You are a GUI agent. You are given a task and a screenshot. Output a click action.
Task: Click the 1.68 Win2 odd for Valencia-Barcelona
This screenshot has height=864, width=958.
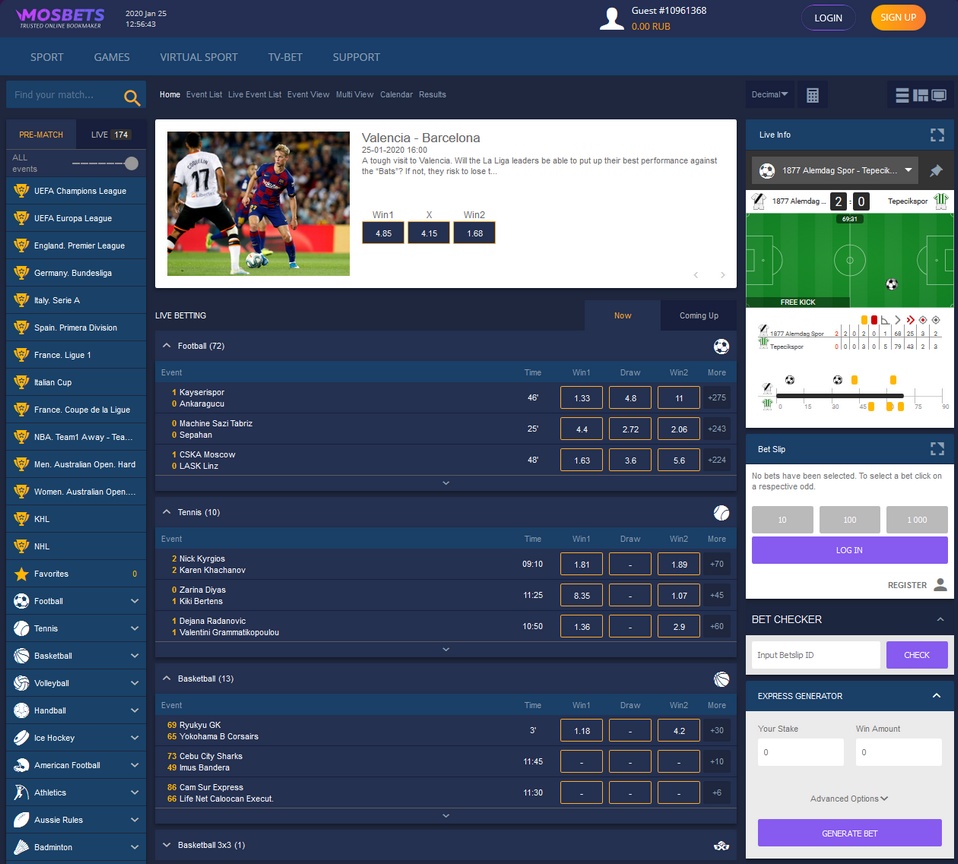pos(474,232)
